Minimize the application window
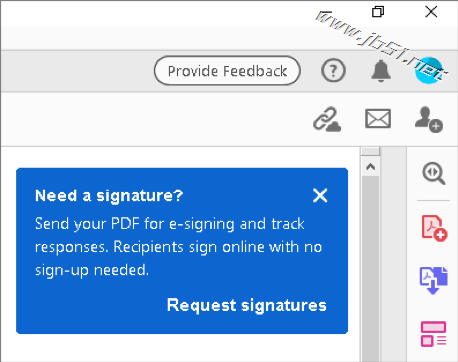The height and width of the screenshot is (362, 458). [x=325, y=13]
